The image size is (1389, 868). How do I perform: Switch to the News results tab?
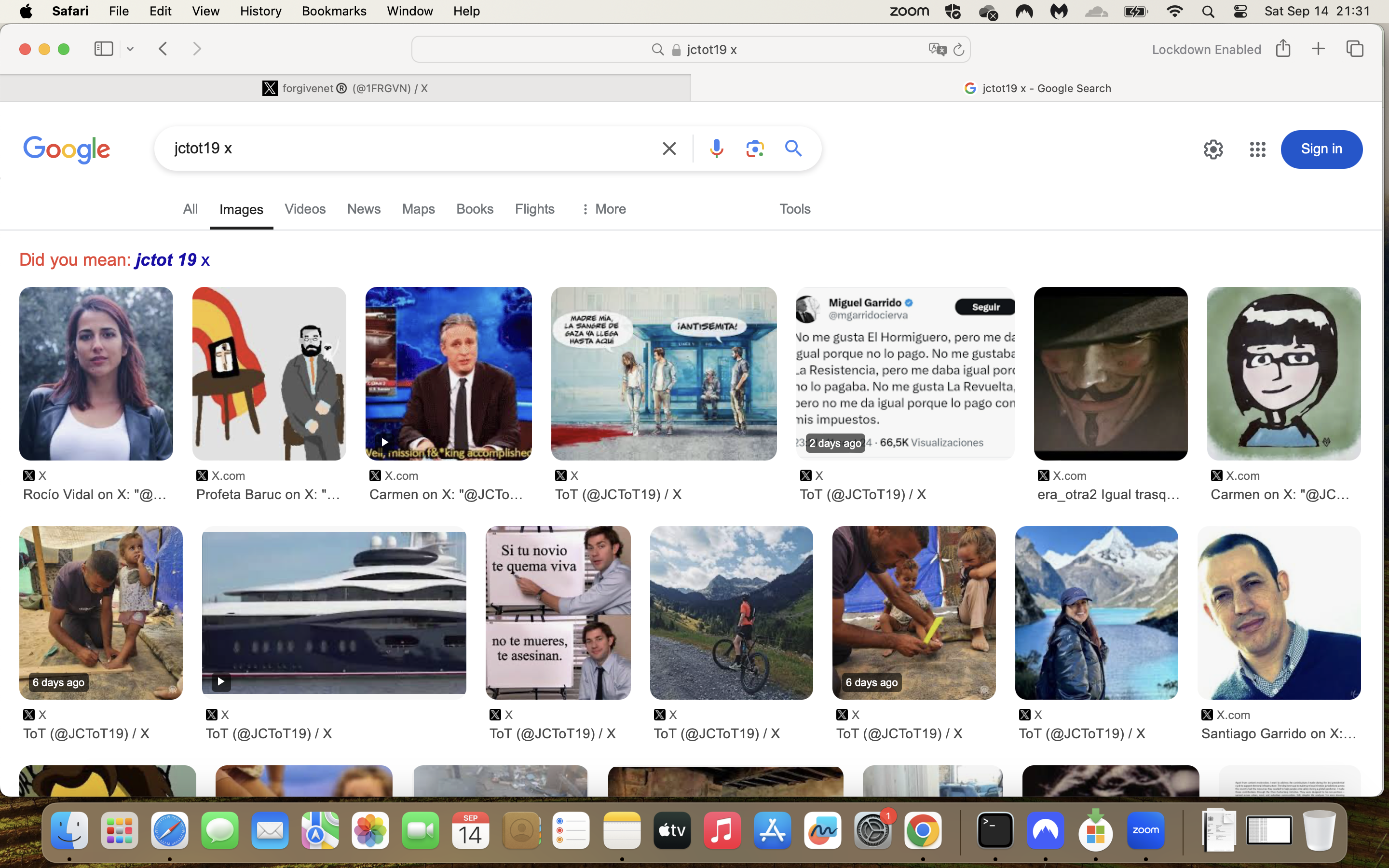pos(364,209)
